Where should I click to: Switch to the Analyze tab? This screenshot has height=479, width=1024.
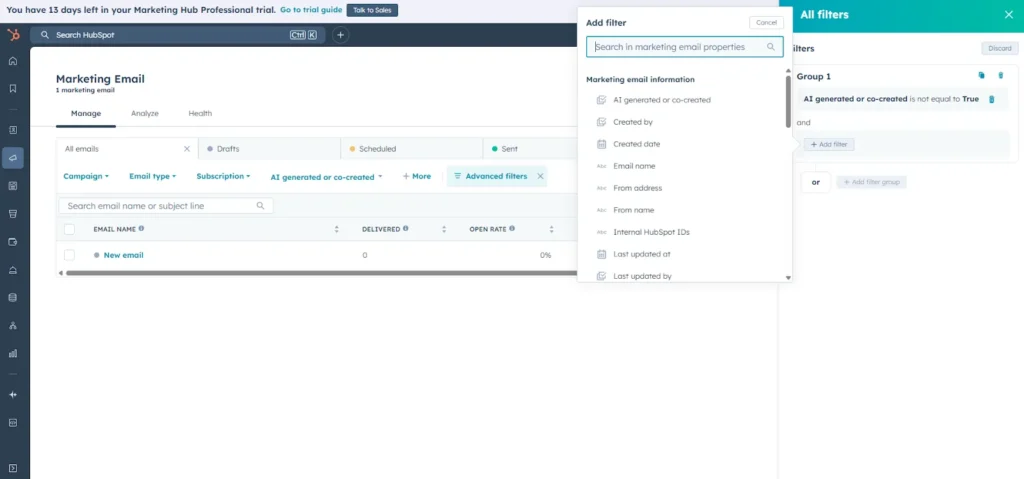pos(145,114)
